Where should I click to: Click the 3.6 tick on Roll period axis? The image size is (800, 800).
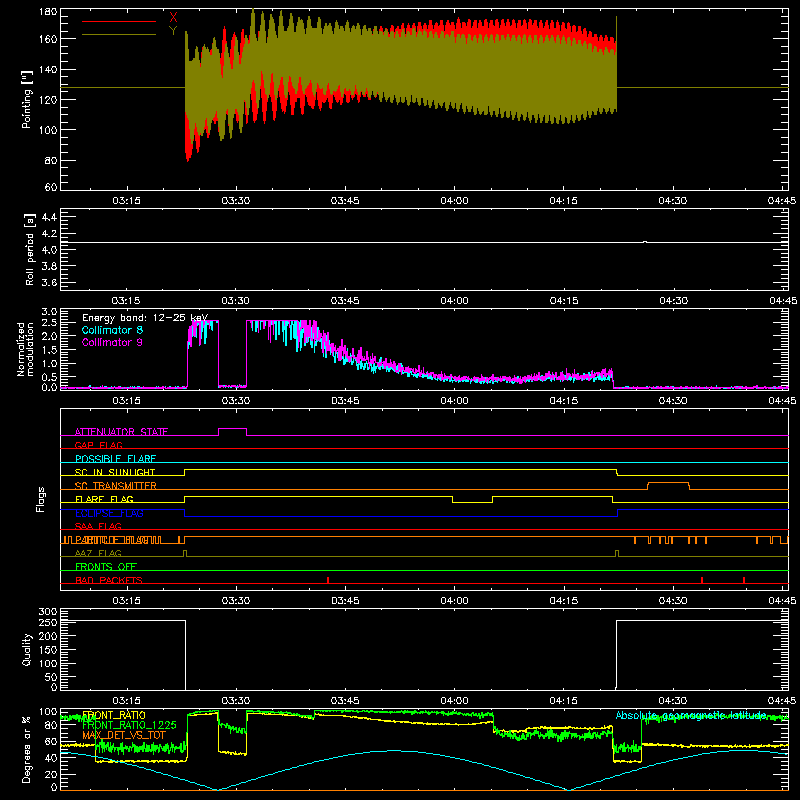click(x=48, y=283)
